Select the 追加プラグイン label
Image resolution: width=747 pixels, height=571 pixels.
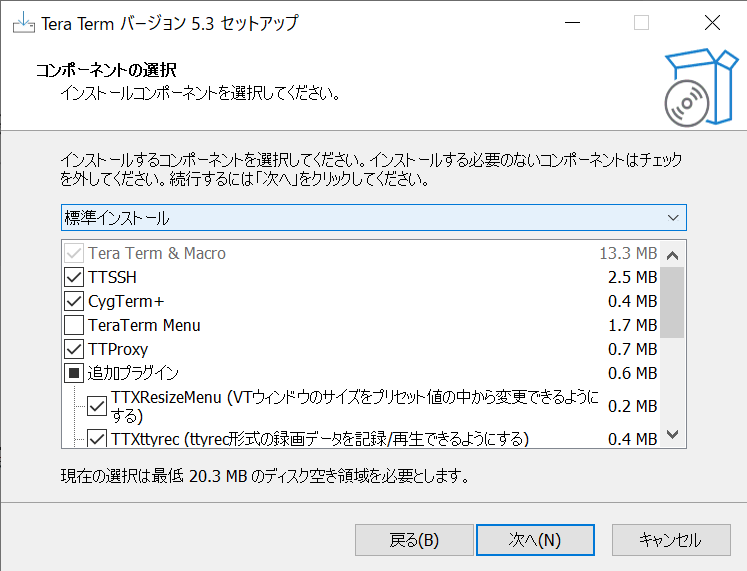tap(133, 373)
